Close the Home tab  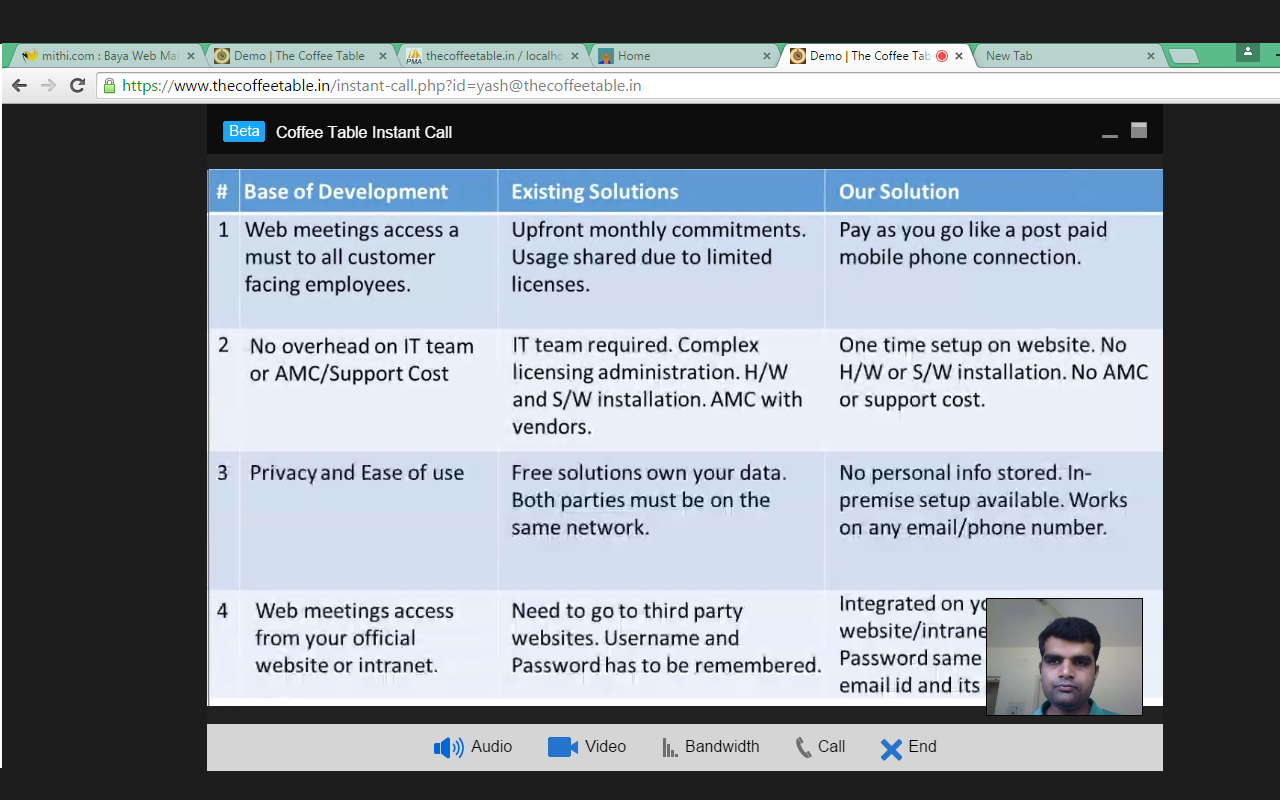pyautogui.click(x=767, y=56)
